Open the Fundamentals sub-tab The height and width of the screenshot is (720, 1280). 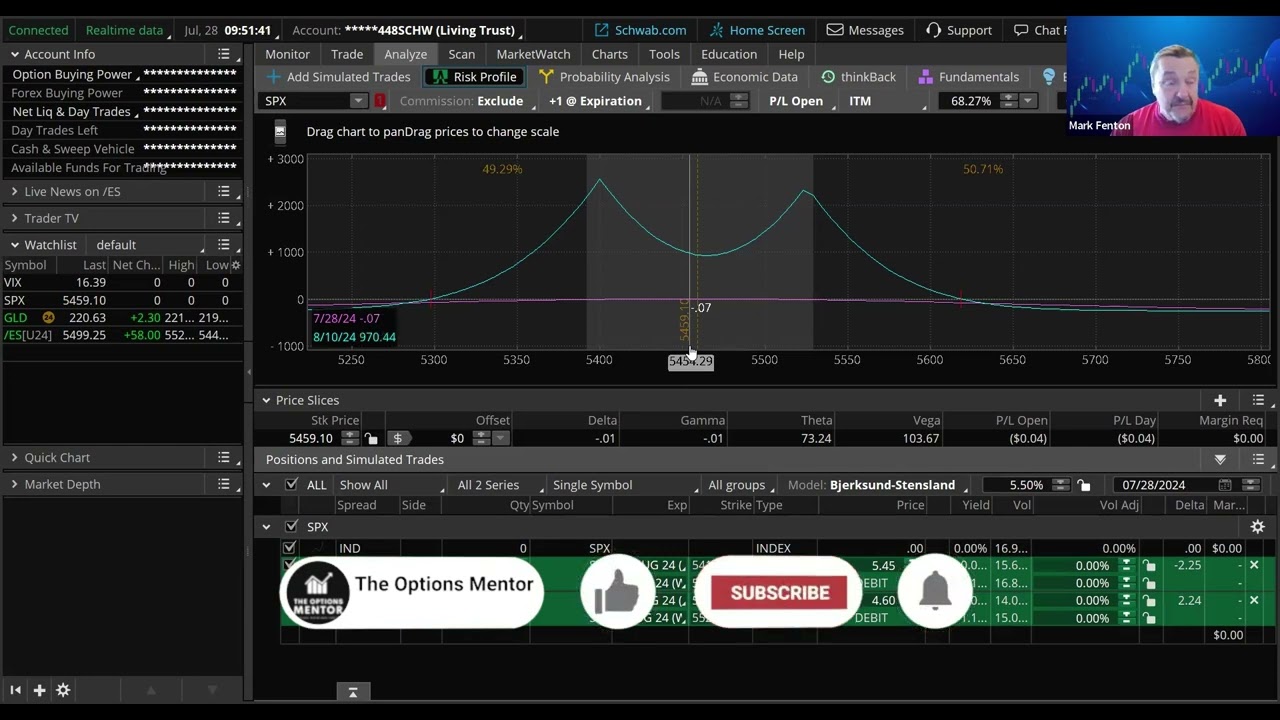(x=968, y=77)
